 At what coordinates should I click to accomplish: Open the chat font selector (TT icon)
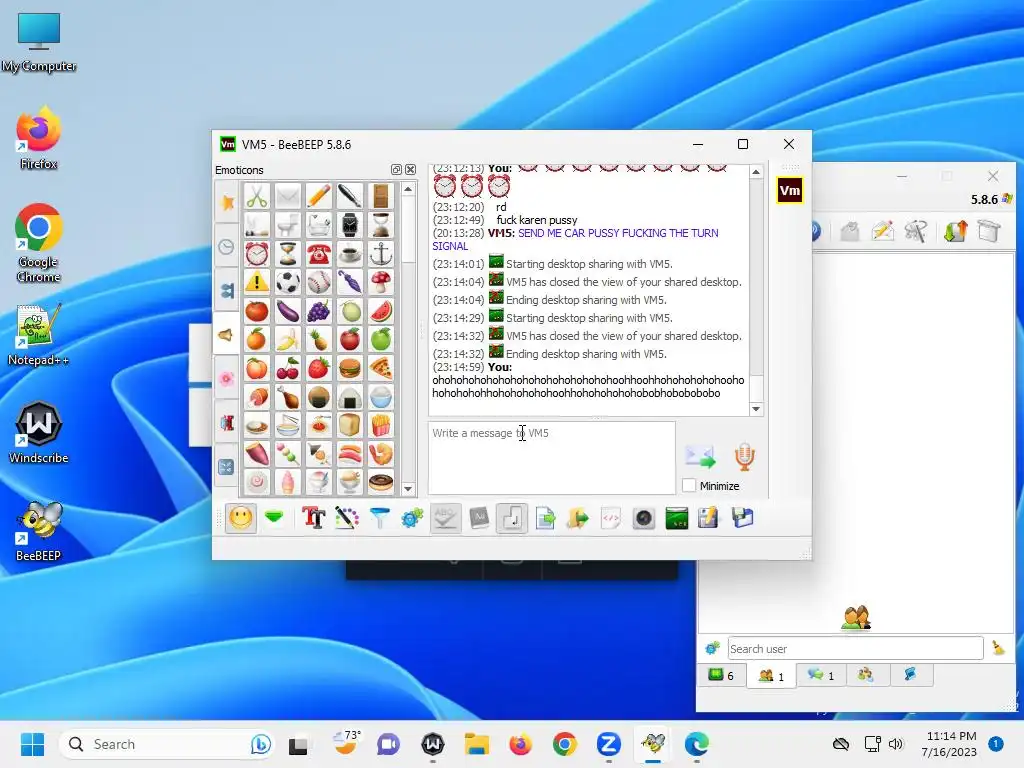313,519
